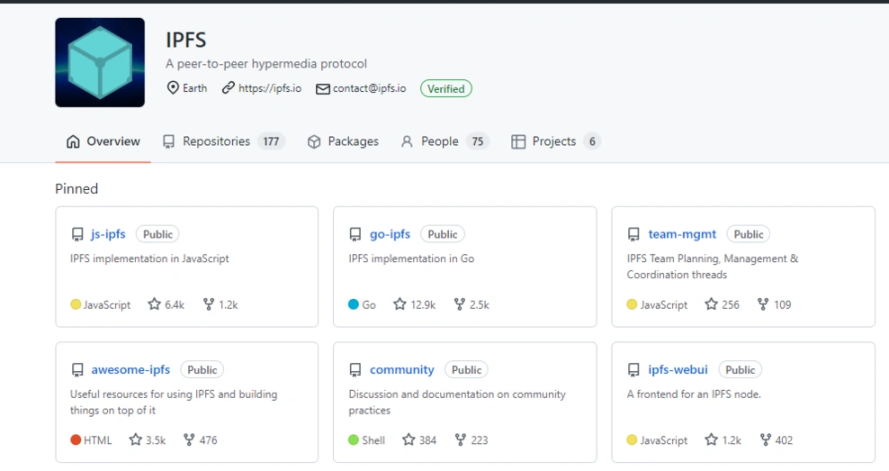Open the js-ipfs repository

pos(108,234)
